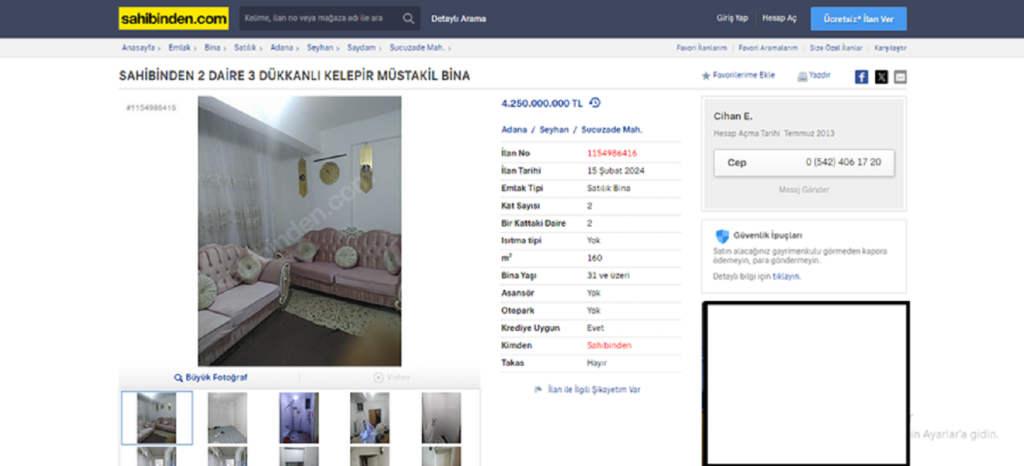The width and height of the screenshot is (1024, 466).
Task: Select the second photo thumbnail
Action: 227,418
